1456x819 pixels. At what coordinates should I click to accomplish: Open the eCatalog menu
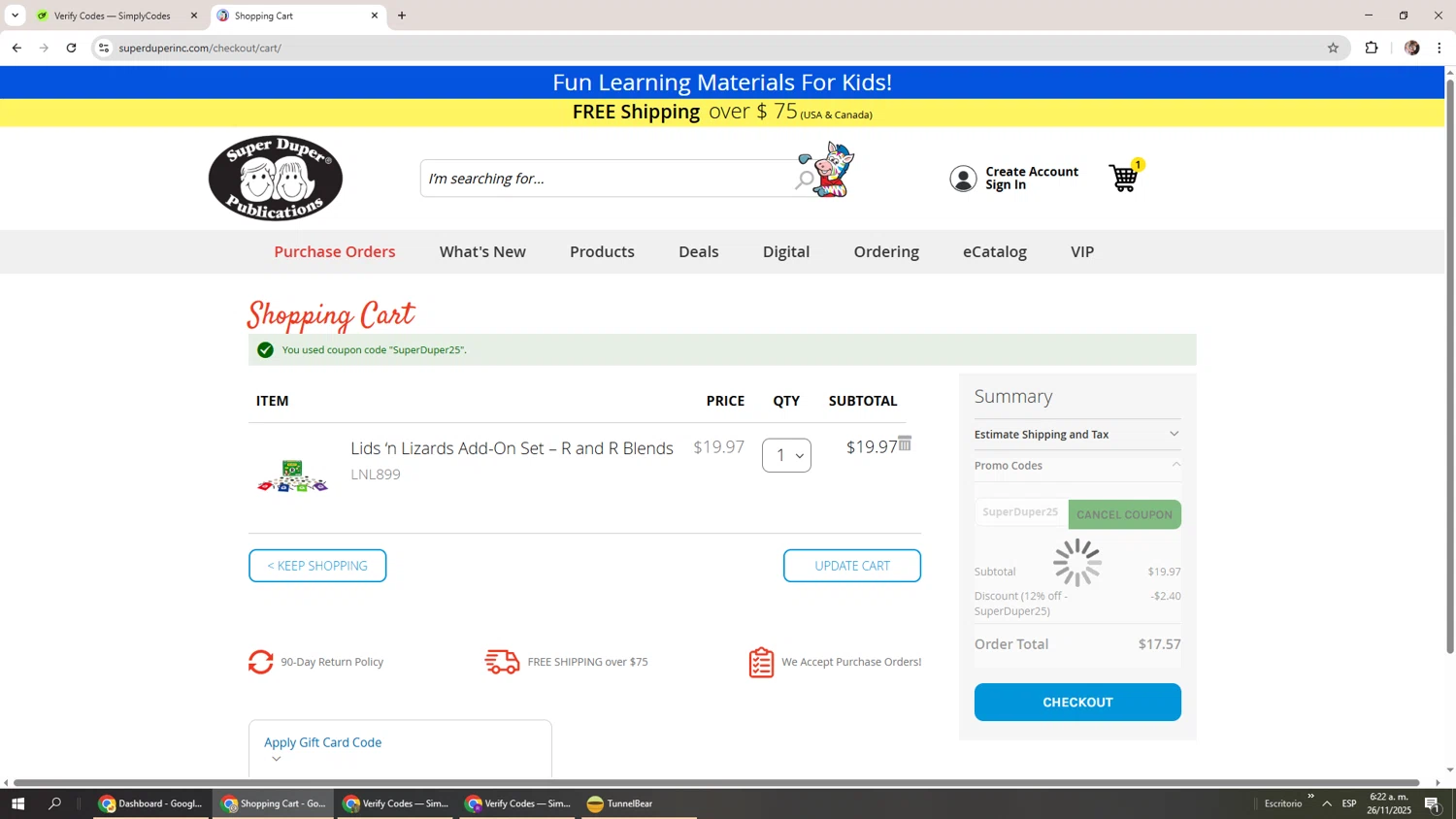[995, 252]
